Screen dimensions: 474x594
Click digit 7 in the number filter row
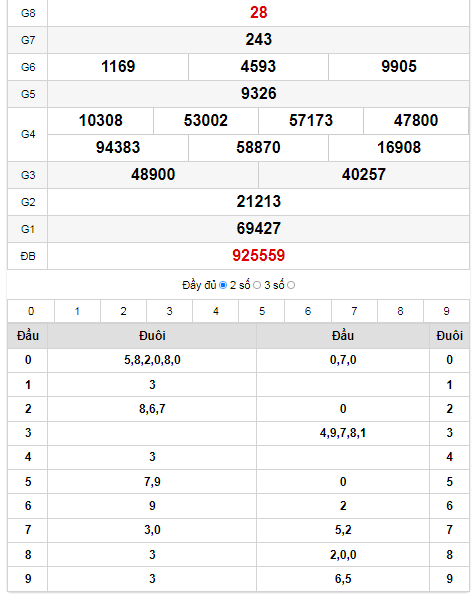354,311
